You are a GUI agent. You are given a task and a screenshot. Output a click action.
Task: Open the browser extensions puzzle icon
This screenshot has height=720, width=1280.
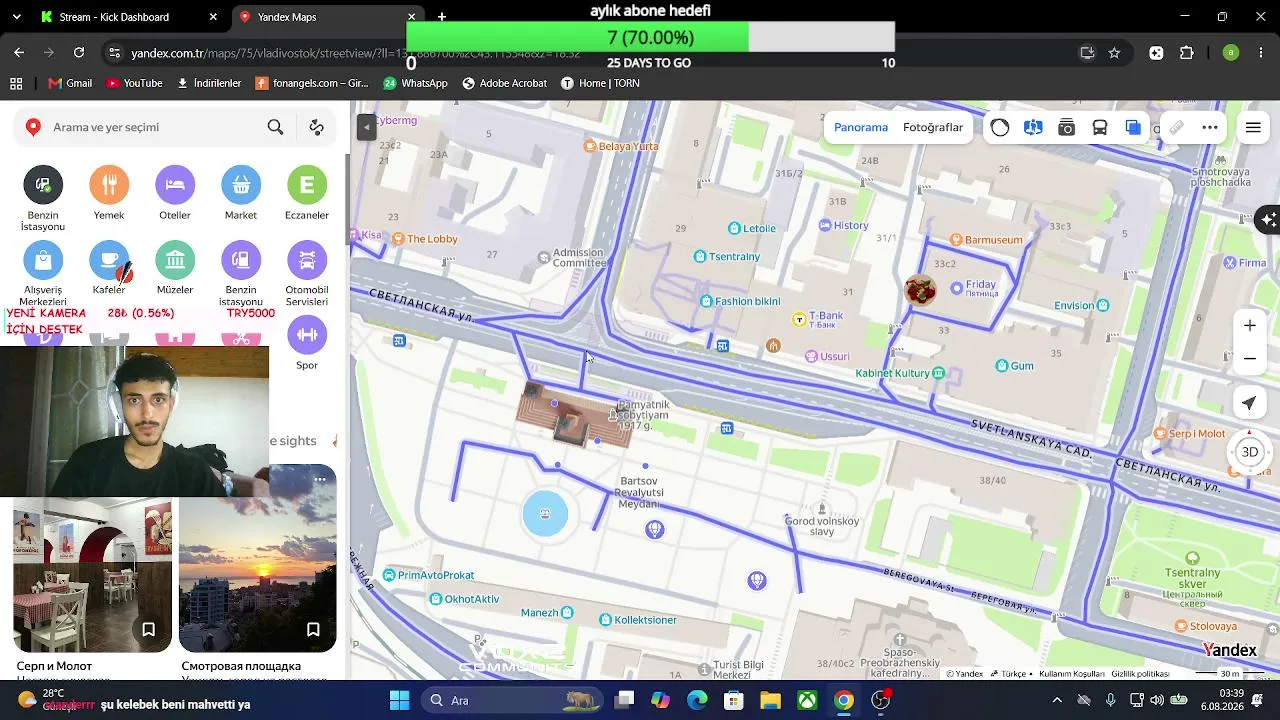pos(1187,53)
